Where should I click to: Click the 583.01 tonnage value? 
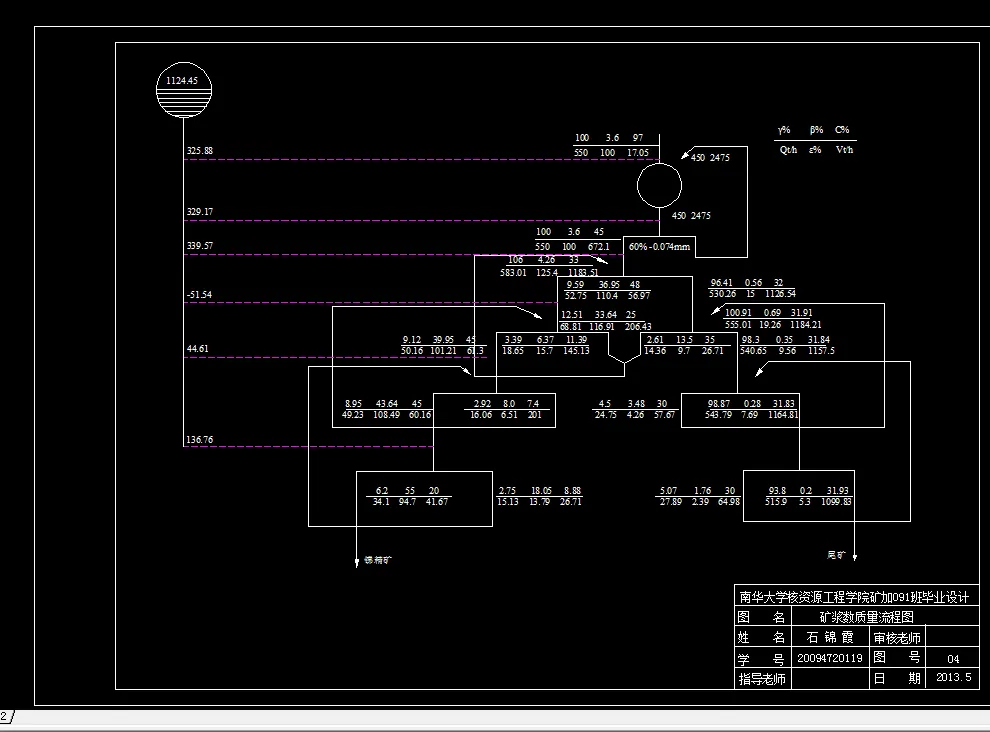(x=513, y=273)
